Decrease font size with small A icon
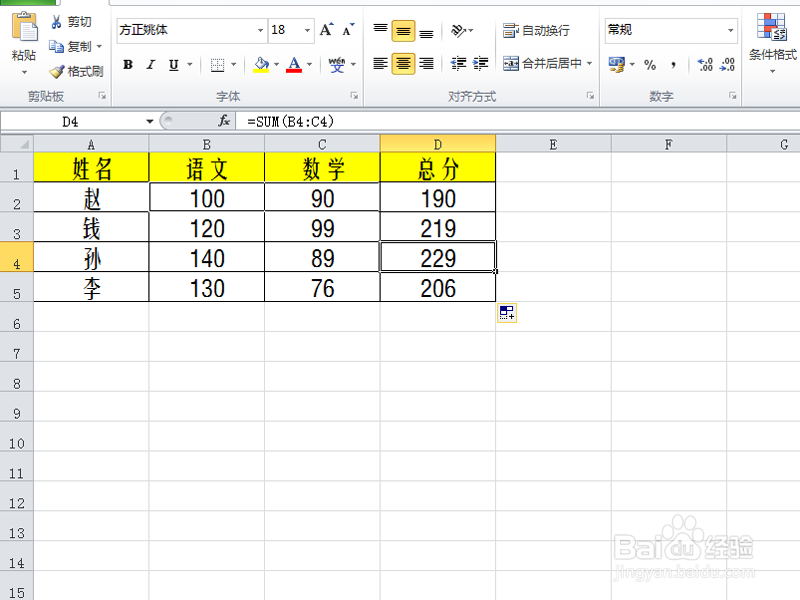Image resolution: width=800 pixels, height=600 pixels. [348, 30]
